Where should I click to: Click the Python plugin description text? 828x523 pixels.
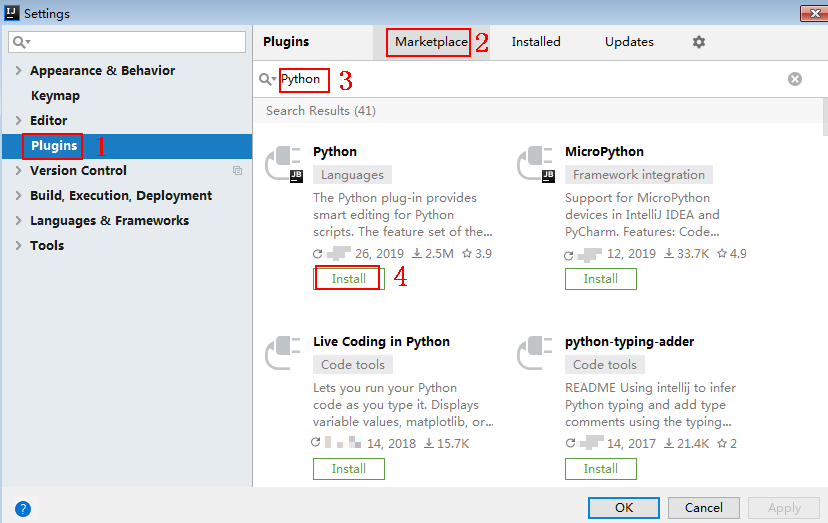pos(402,214)
